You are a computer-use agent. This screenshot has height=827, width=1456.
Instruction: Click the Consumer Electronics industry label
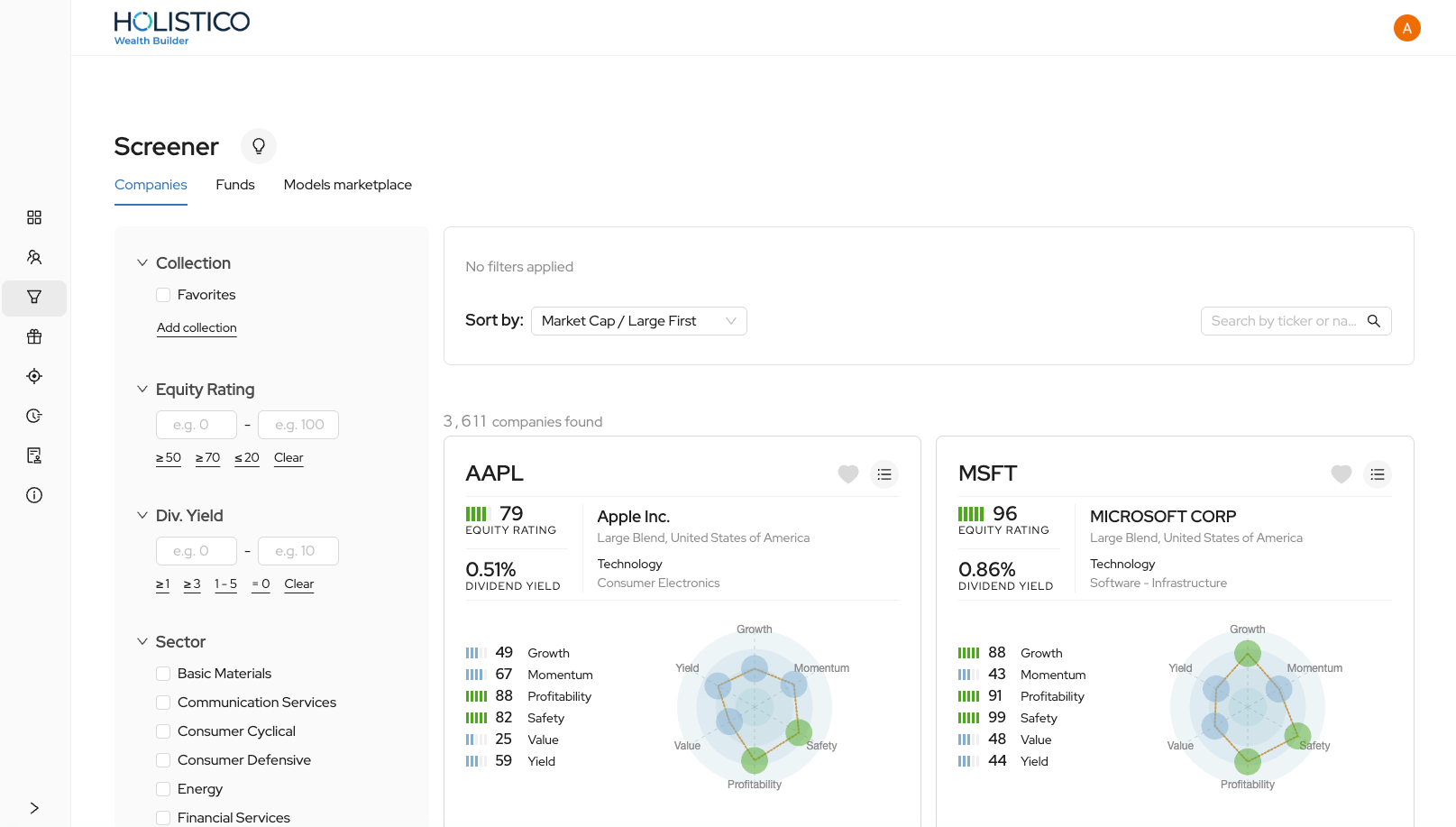click(658, 583)
